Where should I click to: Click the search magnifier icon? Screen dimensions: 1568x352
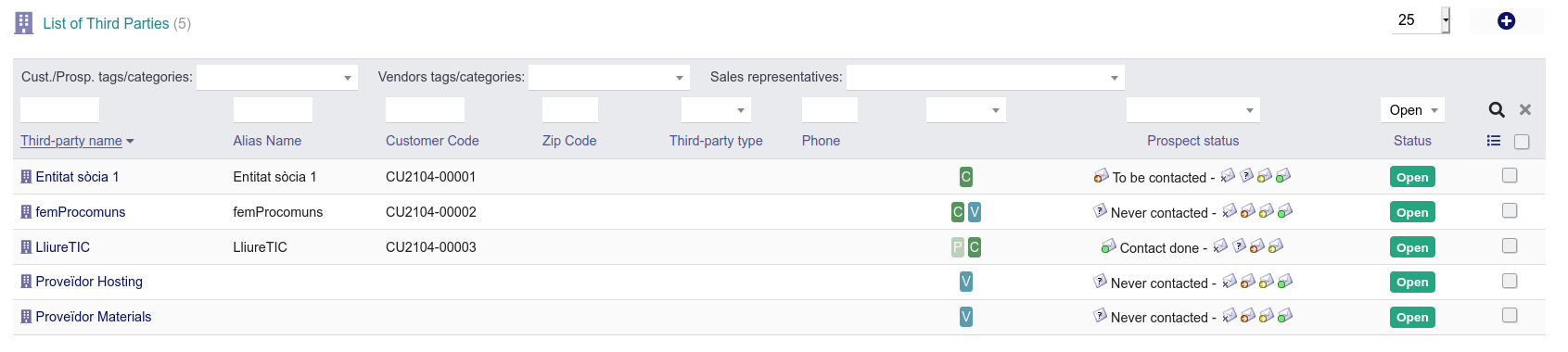pos(1497,109)
